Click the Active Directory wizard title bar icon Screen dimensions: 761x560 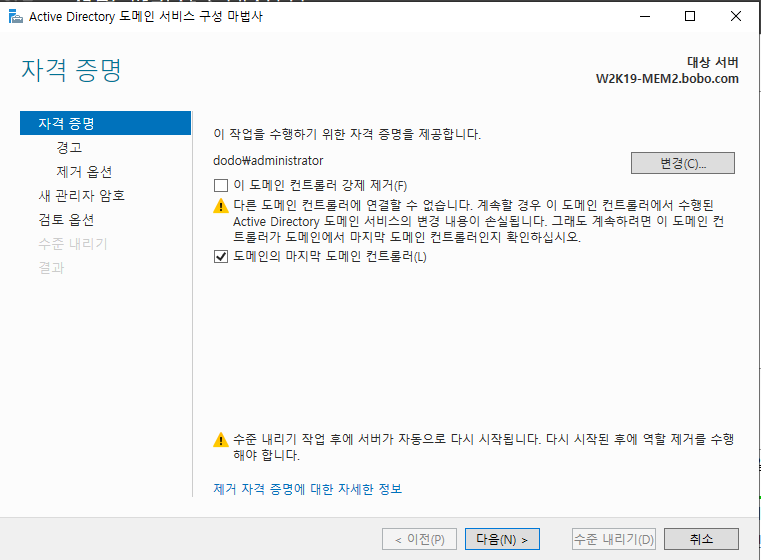coord(16,16)
